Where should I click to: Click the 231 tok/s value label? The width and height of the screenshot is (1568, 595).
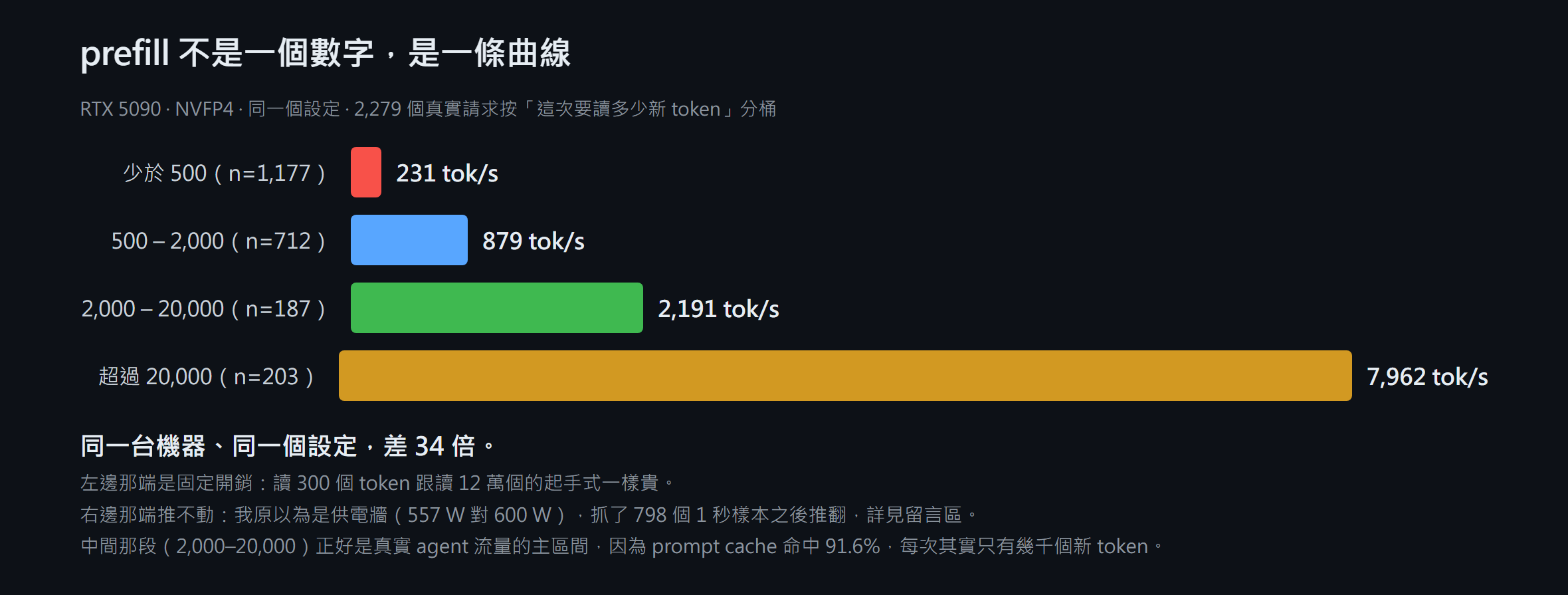pyautogui.click(x=447, y=174)
